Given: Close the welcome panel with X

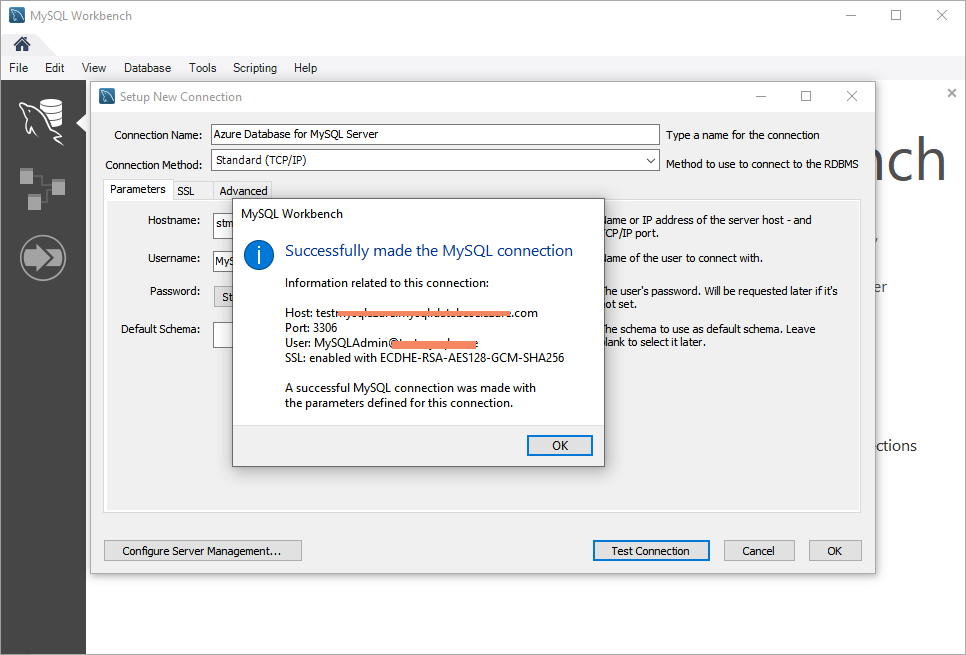Looking at the screenshot, I should (951, 93).
